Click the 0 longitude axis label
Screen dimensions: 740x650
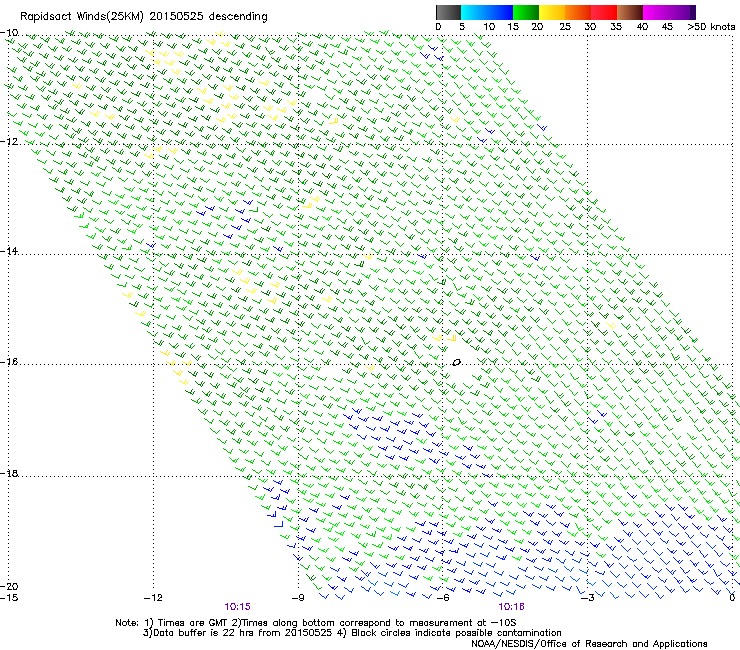pyautogui.click(x=732, y=598)
